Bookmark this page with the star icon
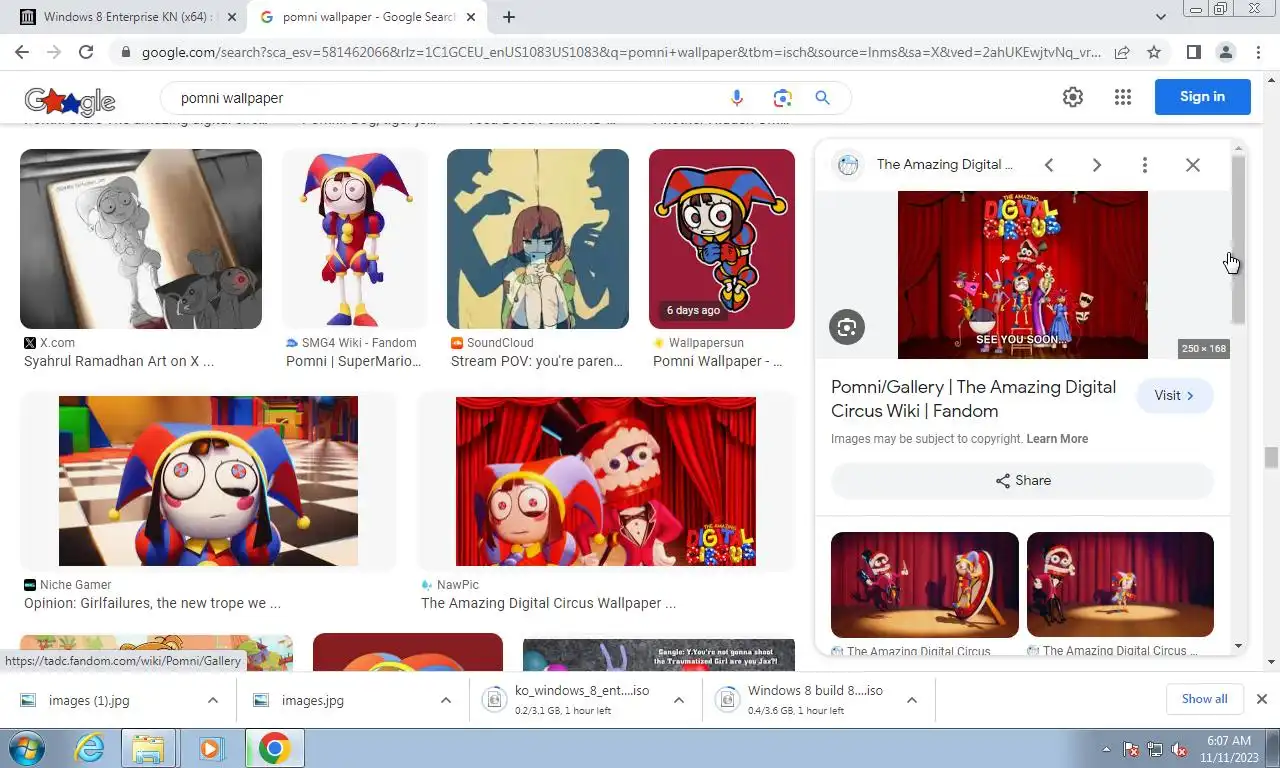Screen dimensions: 1280x768 1154,52
